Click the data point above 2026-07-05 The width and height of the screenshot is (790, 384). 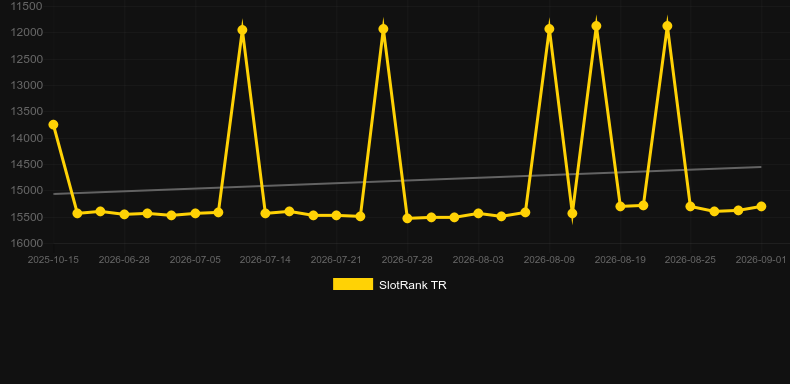tap(195, 214)
